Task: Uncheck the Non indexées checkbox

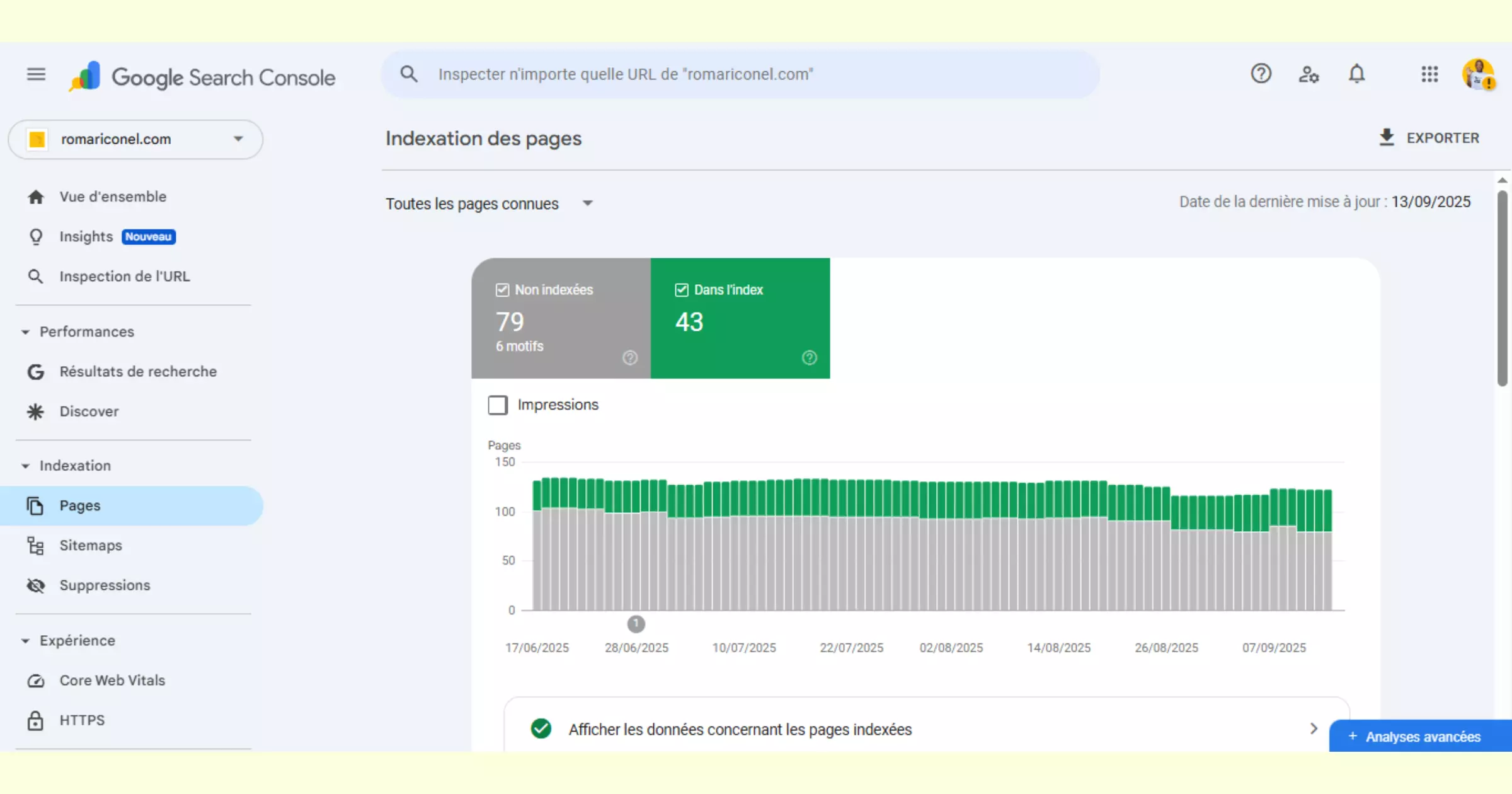Action: pos(501,290)
